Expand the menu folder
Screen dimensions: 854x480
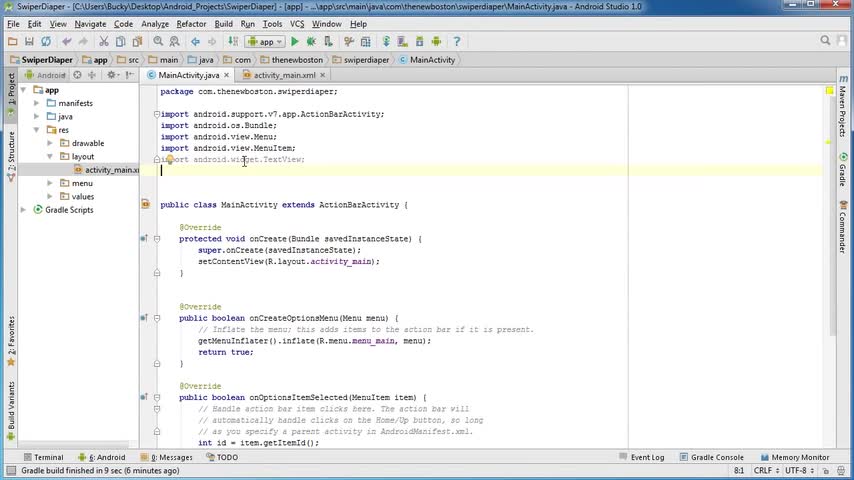point(50,183)
